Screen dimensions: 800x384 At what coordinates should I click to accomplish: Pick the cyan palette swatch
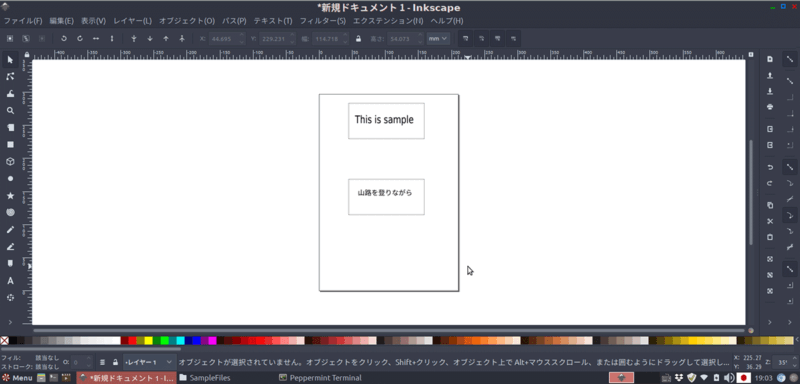pos(181,340)
